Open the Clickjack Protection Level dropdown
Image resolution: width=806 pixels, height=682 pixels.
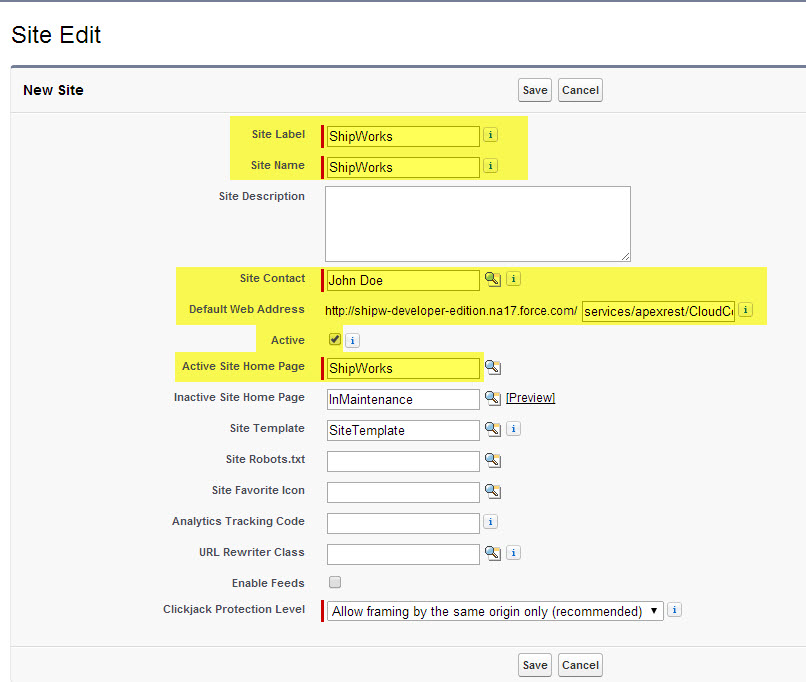click(495, 611)
